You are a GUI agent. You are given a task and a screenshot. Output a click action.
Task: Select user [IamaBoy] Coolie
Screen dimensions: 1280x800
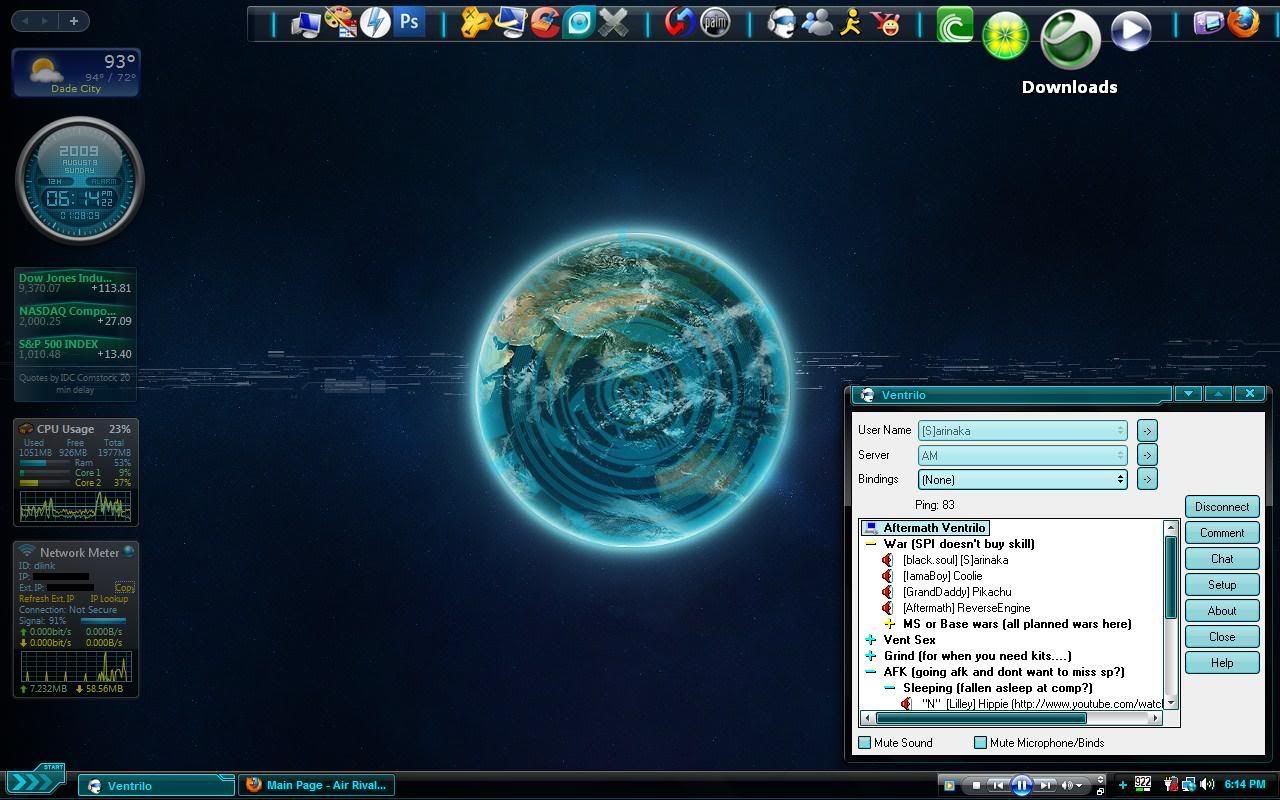tap(942, 576)
